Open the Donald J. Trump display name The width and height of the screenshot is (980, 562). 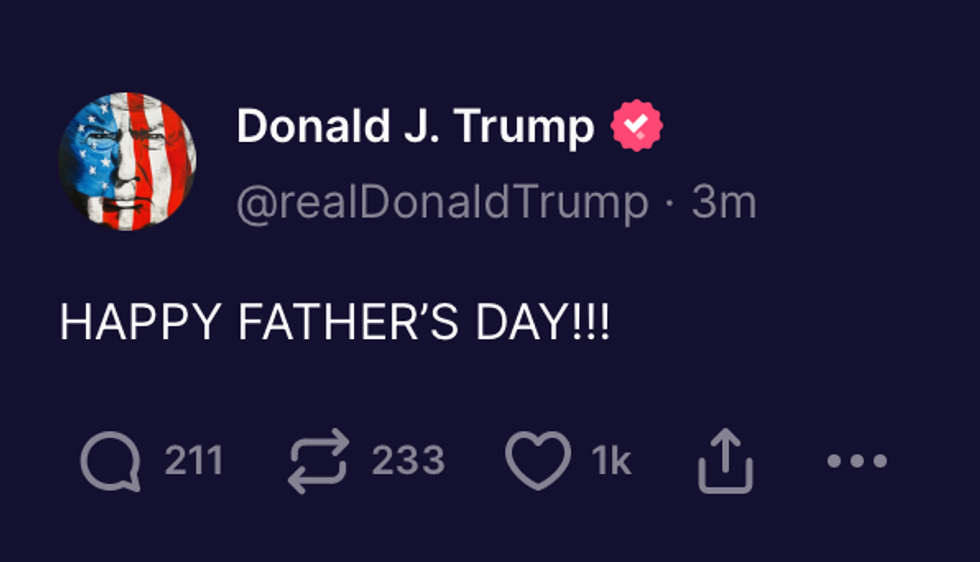[415, 127]
